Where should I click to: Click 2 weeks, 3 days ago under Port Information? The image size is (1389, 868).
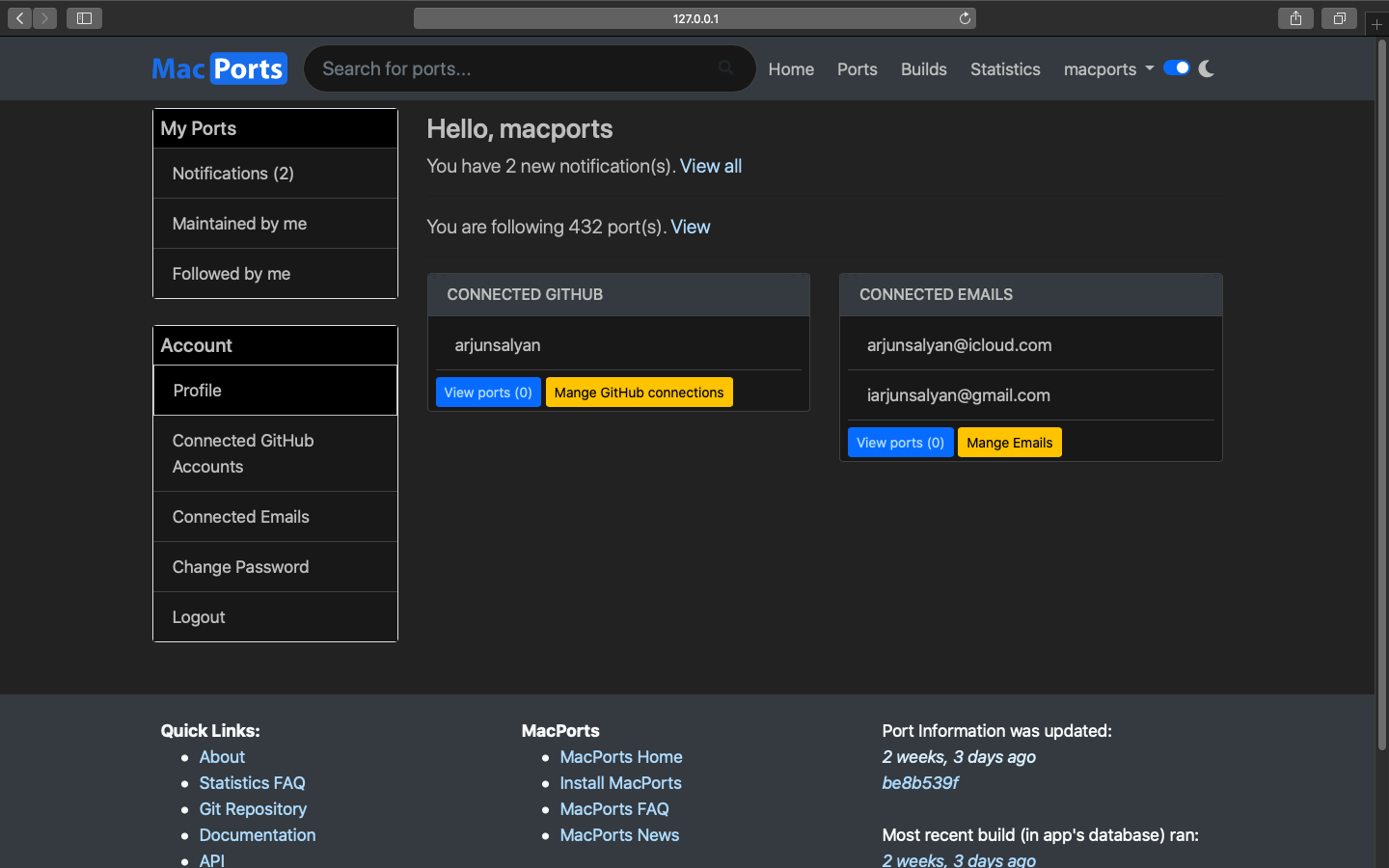(959, 757)
